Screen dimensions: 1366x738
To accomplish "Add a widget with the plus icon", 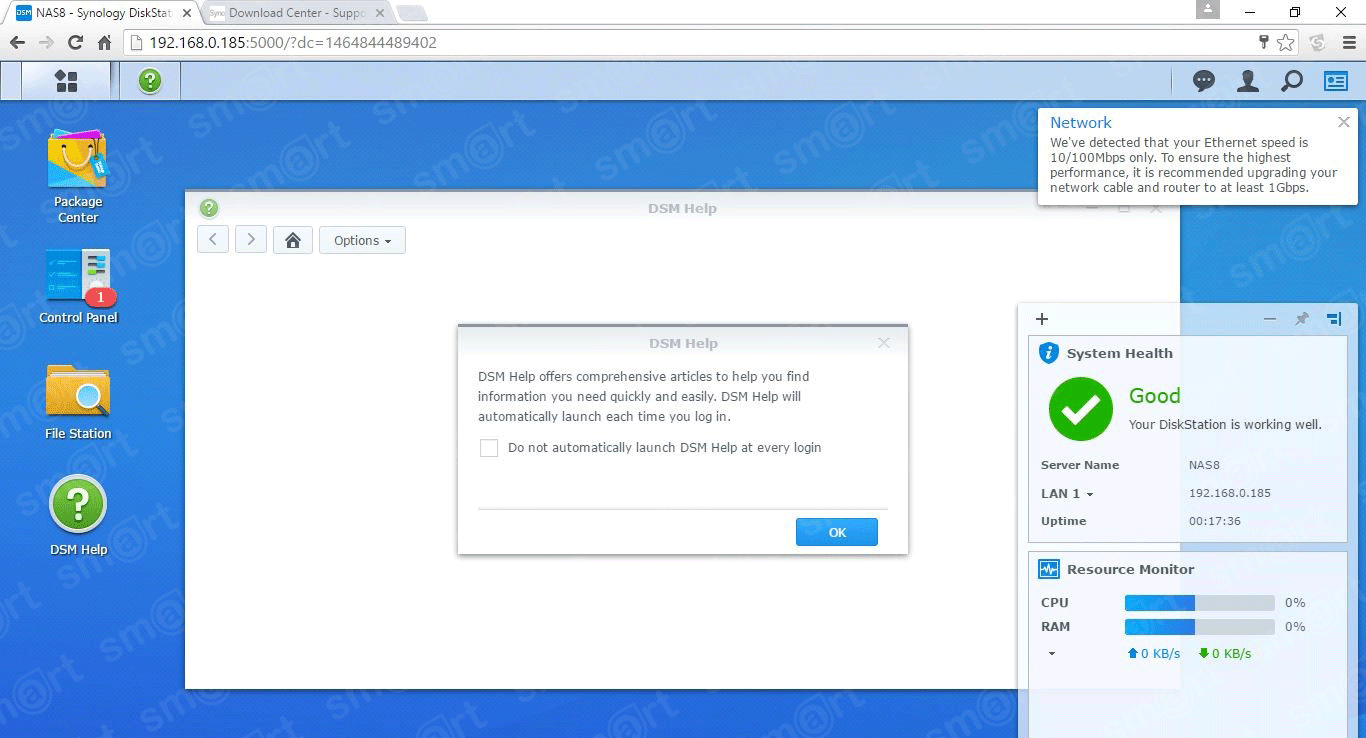I will coord(1042,319).
